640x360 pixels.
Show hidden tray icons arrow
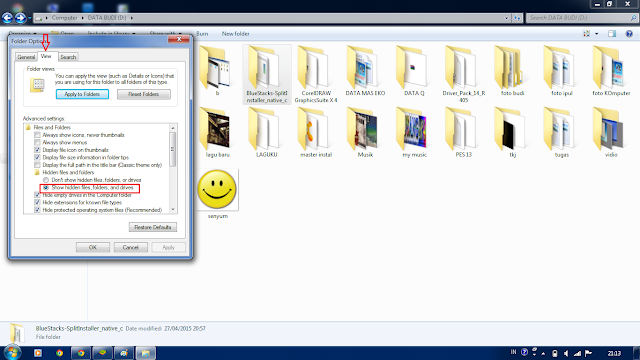pyautogui.click(x=543, y=353)
